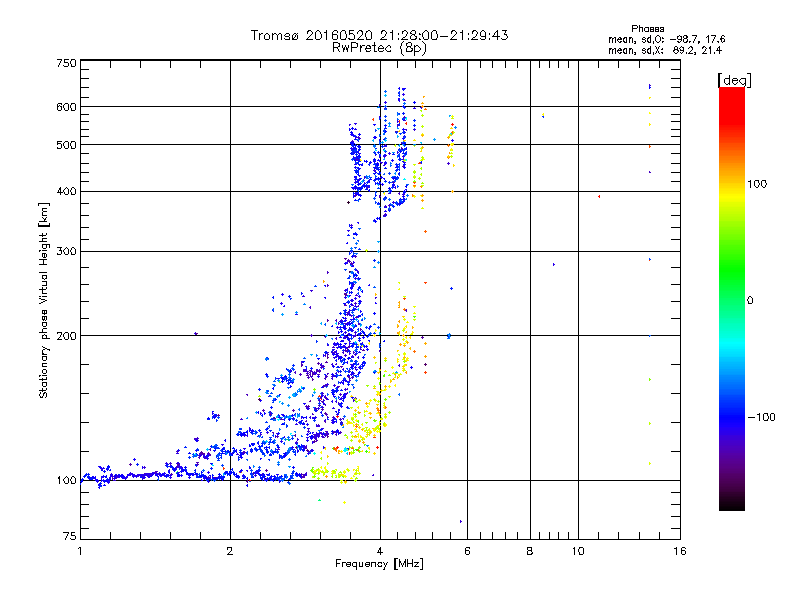Click the colorbar '0' tick label

click(x=749, y=301)
